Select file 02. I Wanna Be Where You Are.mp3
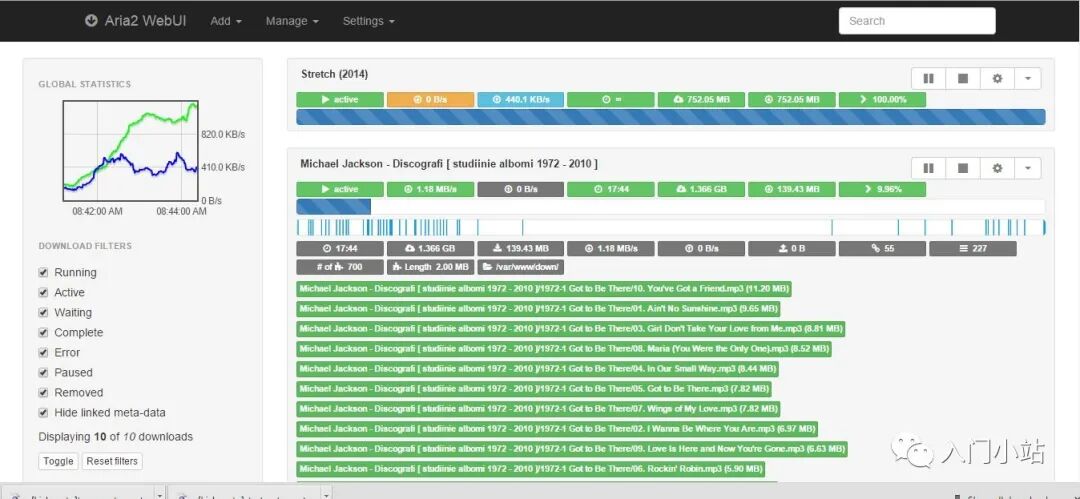 (557, 429)
